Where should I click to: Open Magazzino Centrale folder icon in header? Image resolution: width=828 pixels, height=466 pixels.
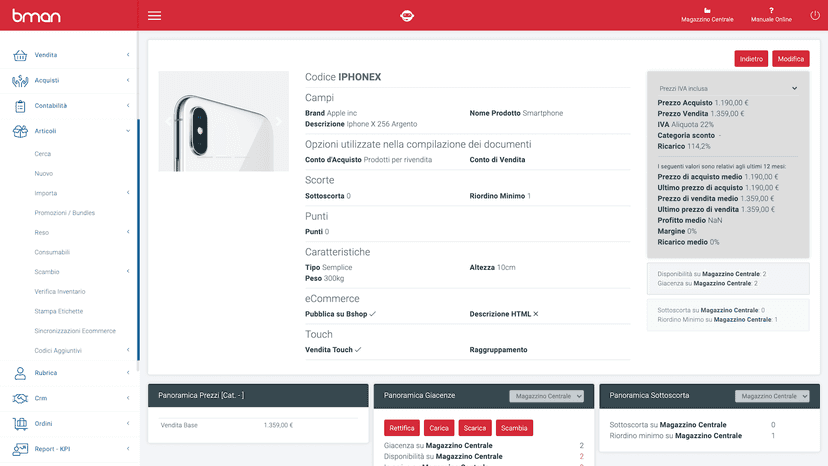[x=707, y=10]
